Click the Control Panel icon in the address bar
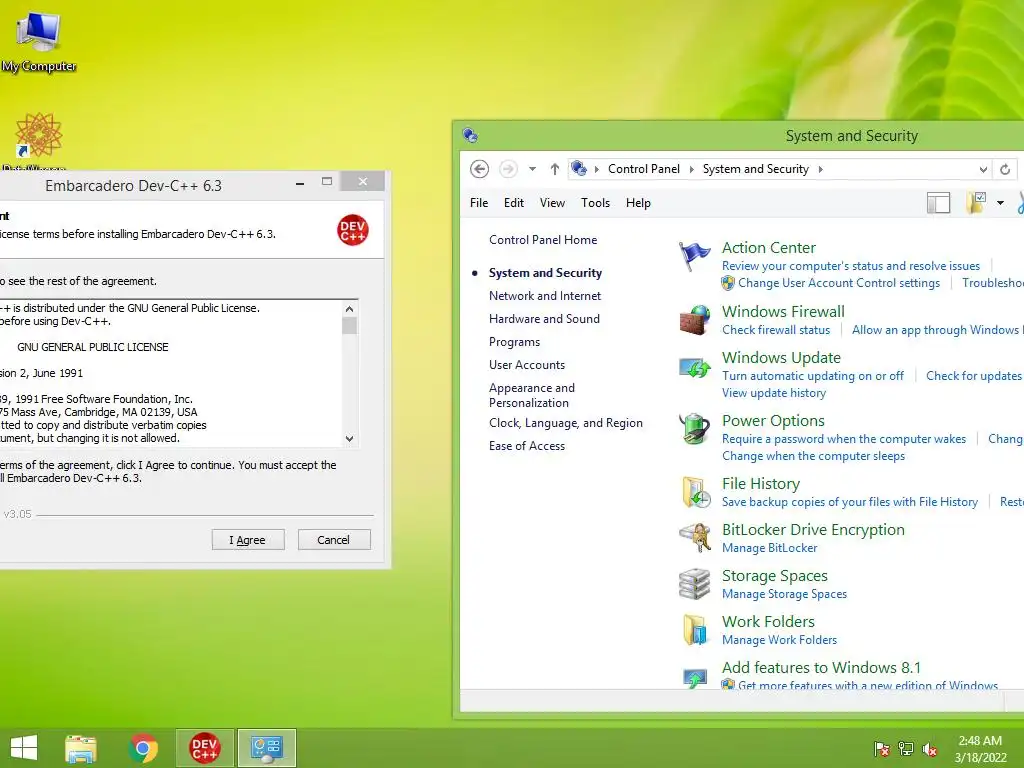Image resolution: width=1024 pixels, height=768 pixels. point(579,169)
